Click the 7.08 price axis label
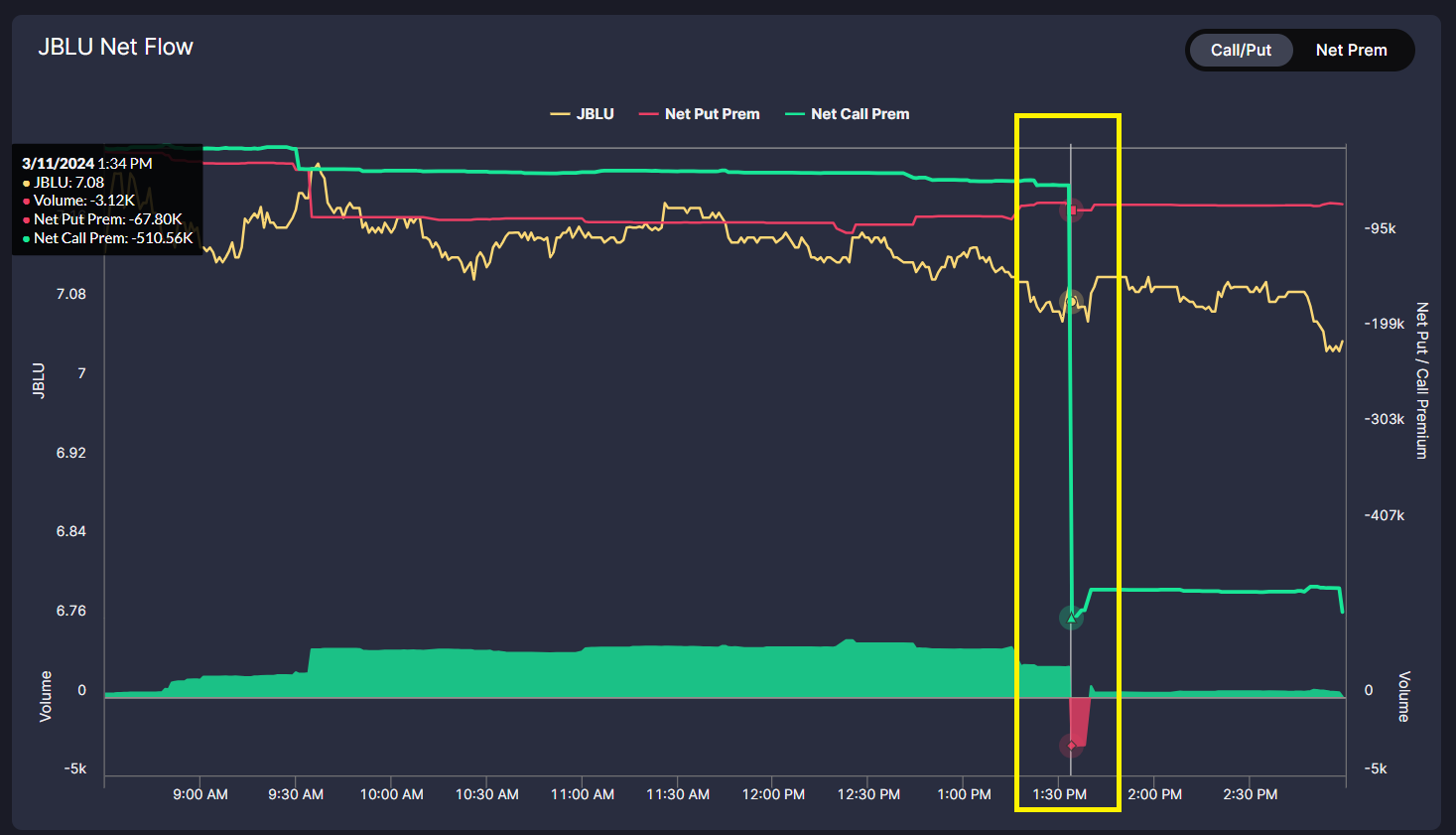 click(x=70, y=294)
